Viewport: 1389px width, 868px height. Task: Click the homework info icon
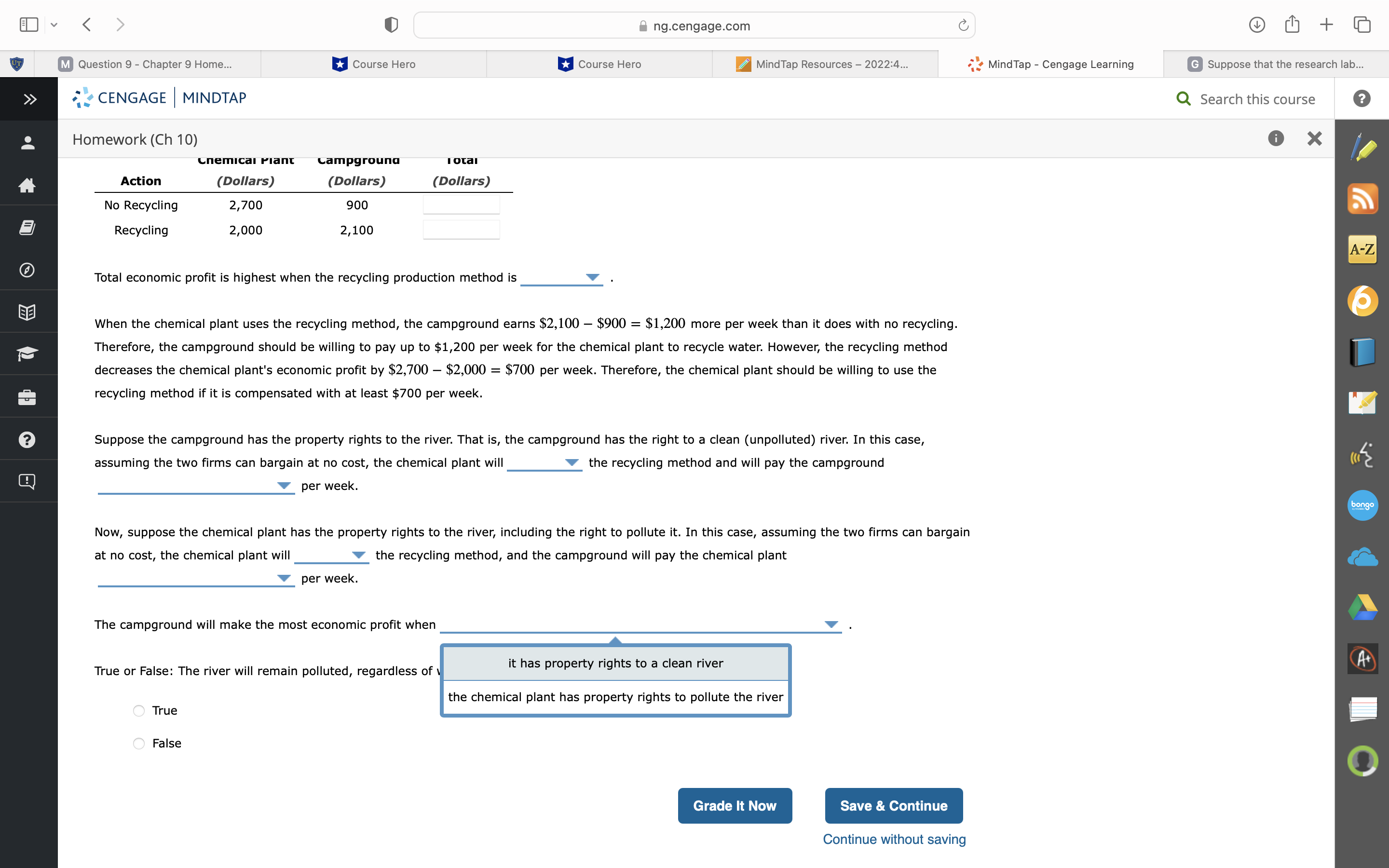[x=1275, y=138]
